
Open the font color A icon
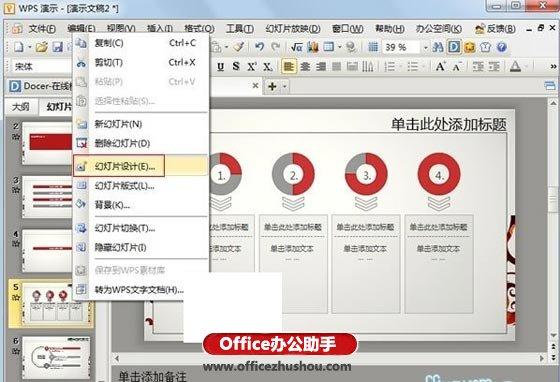coord(515,66)
